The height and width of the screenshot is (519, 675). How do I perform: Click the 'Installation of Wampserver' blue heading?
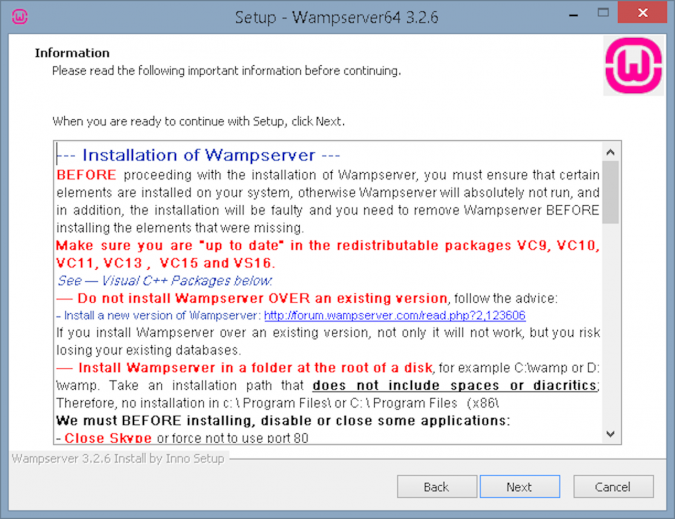click(198, 156)
